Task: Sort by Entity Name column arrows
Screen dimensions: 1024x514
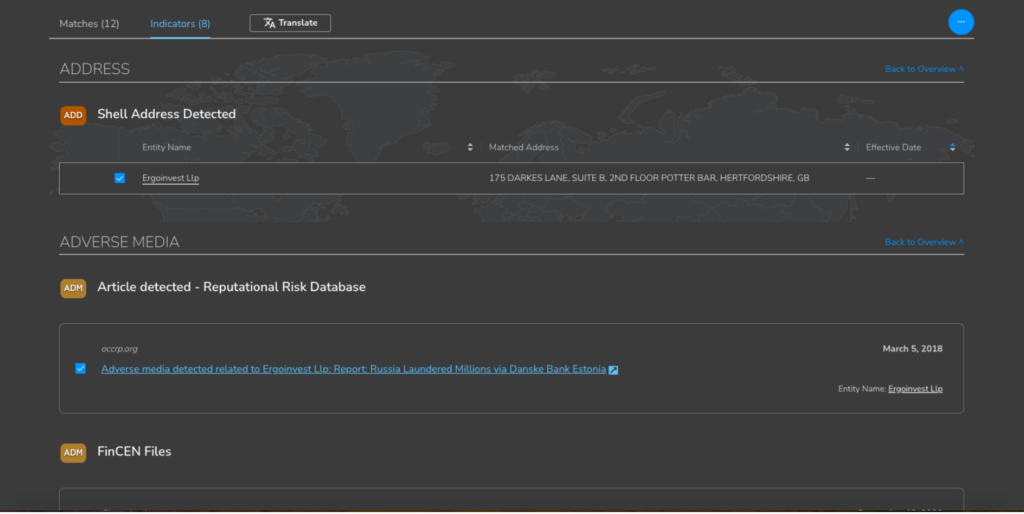Action: pos(470,148)
